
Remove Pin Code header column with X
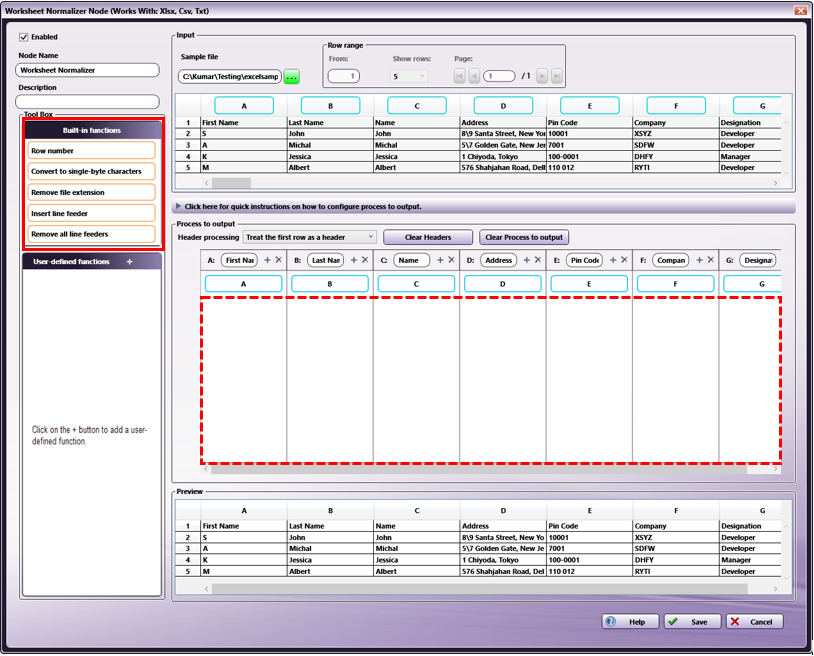pos(625,260)
